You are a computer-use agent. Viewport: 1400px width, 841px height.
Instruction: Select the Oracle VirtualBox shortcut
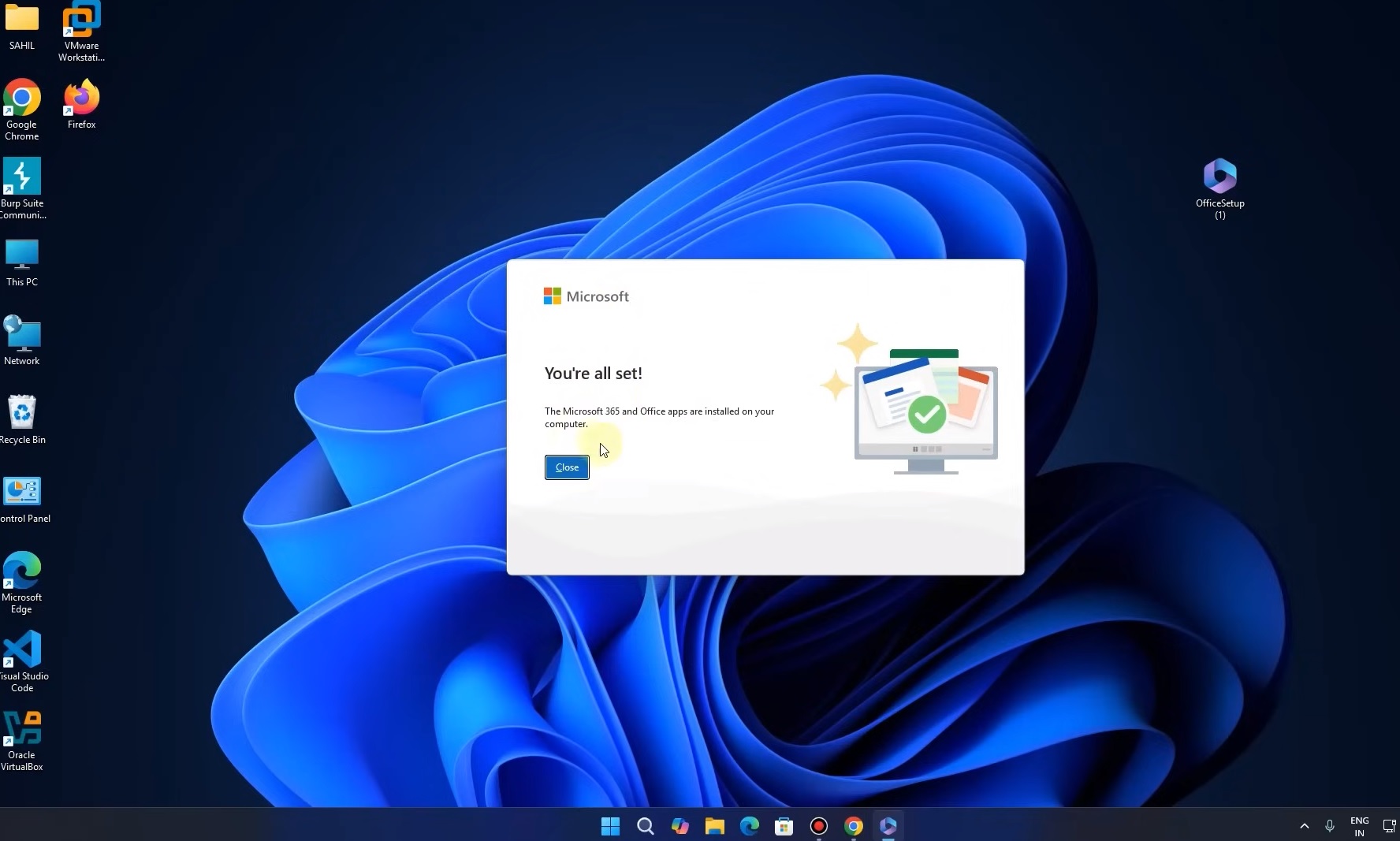pos(22,741)
